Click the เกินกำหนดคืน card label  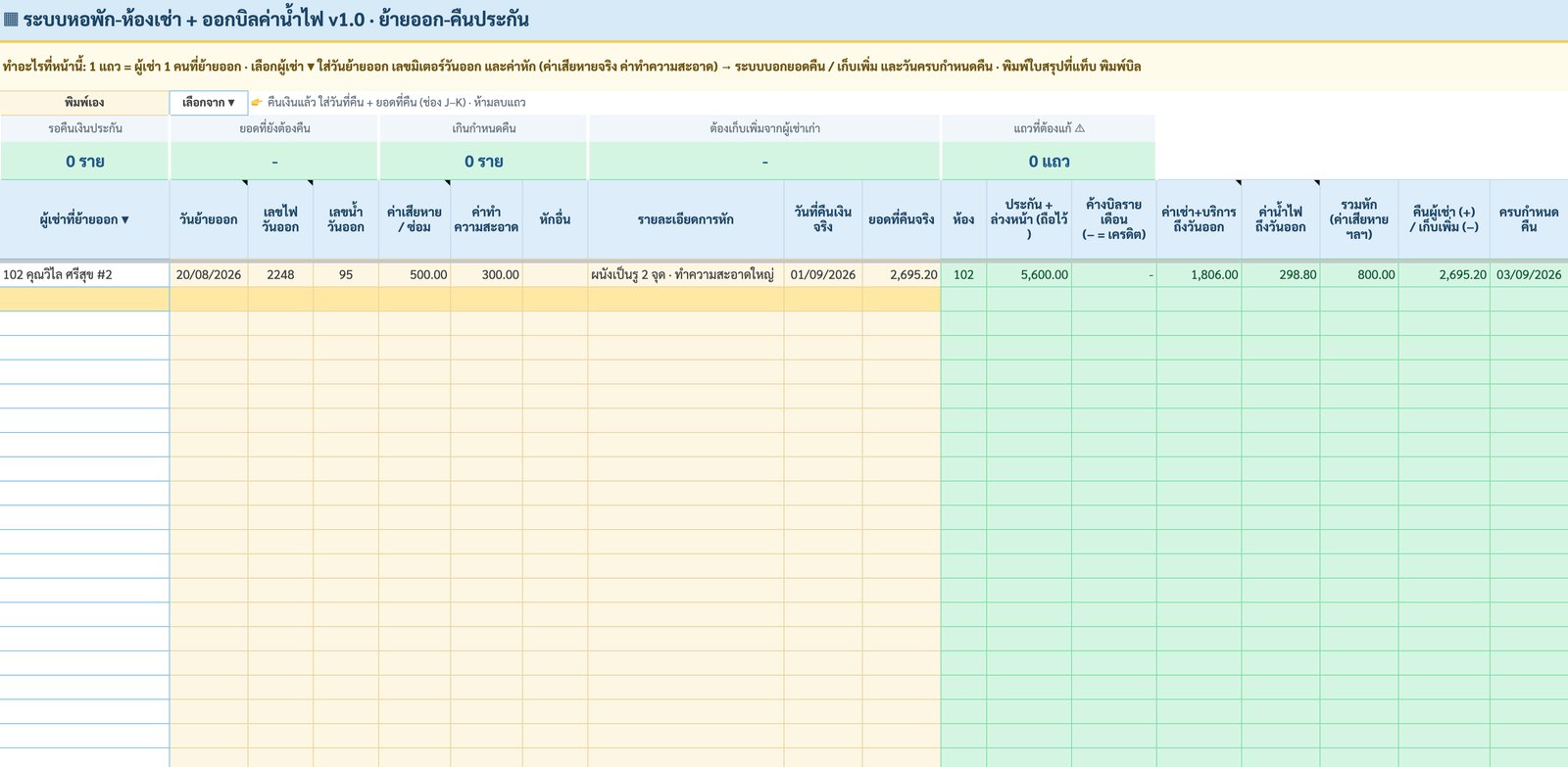pos(484,128)
